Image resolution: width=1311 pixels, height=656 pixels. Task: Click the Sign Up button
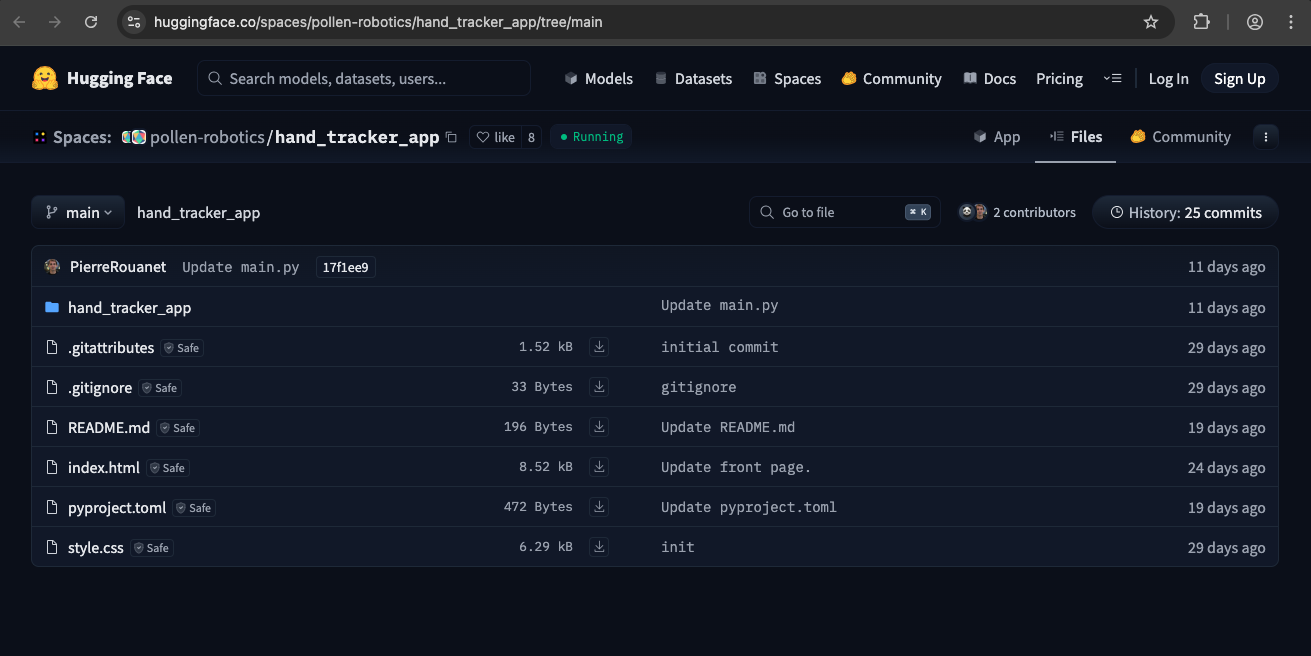[1239, 79]
